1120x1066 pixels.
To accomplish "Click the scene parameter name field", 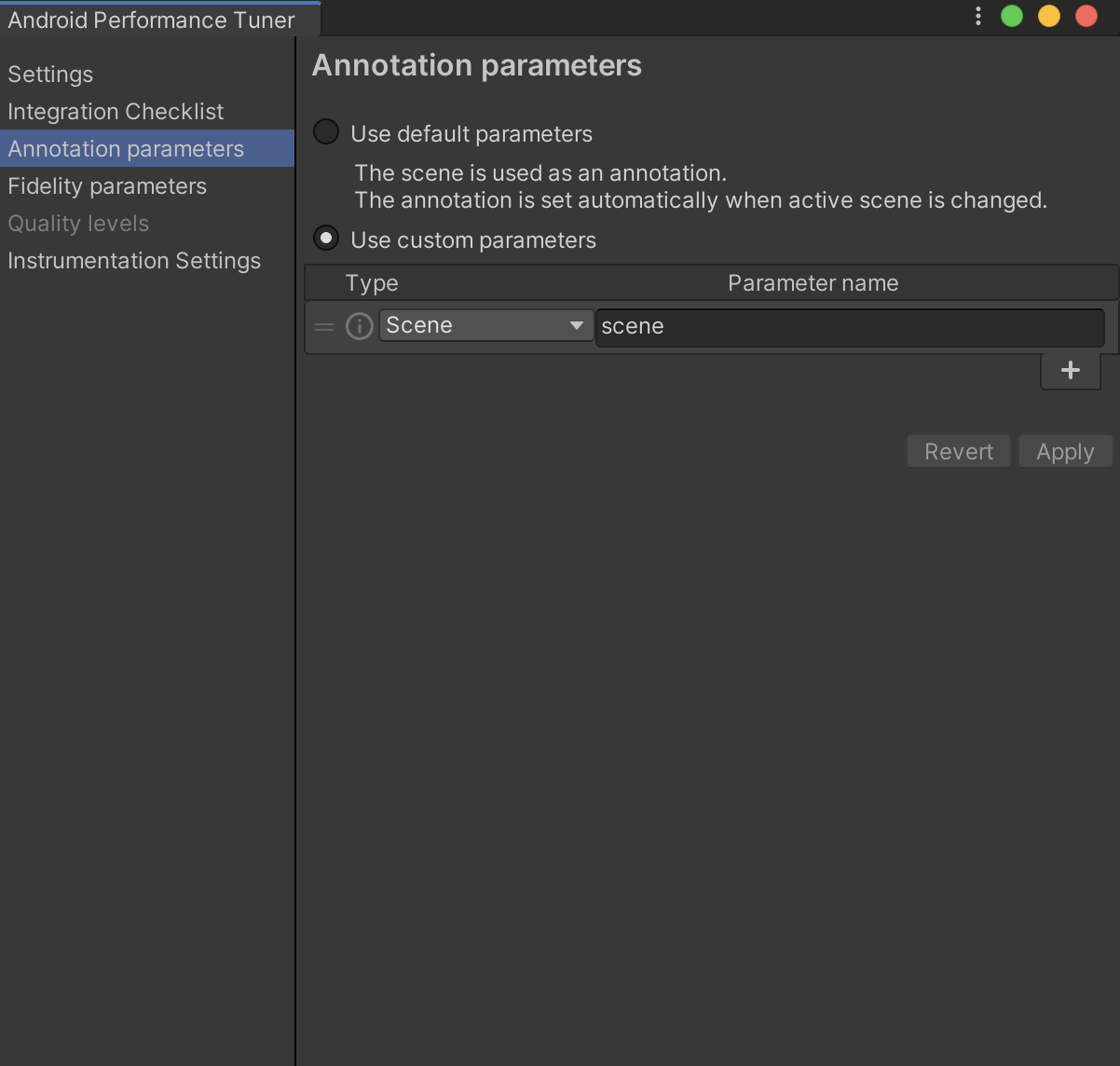I will pyautogui.click(x=849, y=327).
